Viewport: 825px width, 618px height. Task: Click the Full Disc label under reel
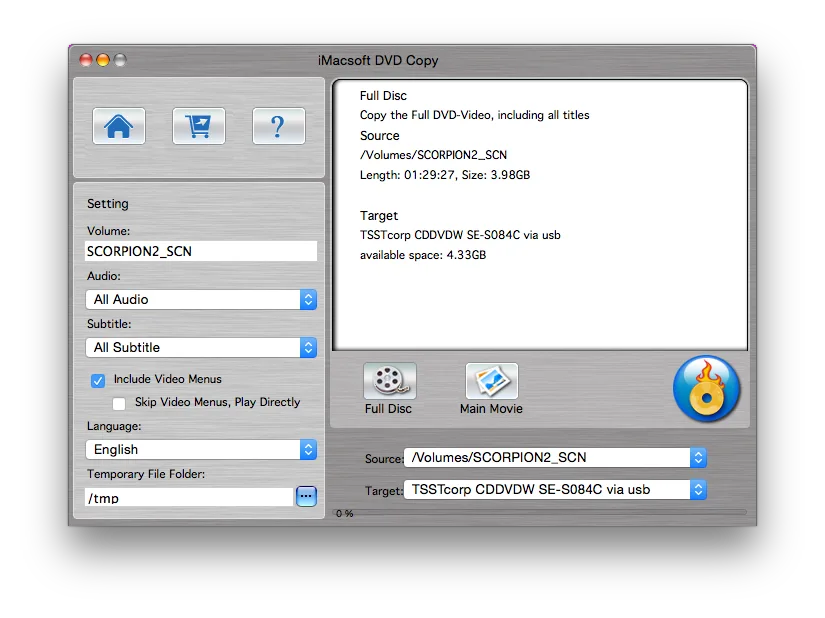388,409
